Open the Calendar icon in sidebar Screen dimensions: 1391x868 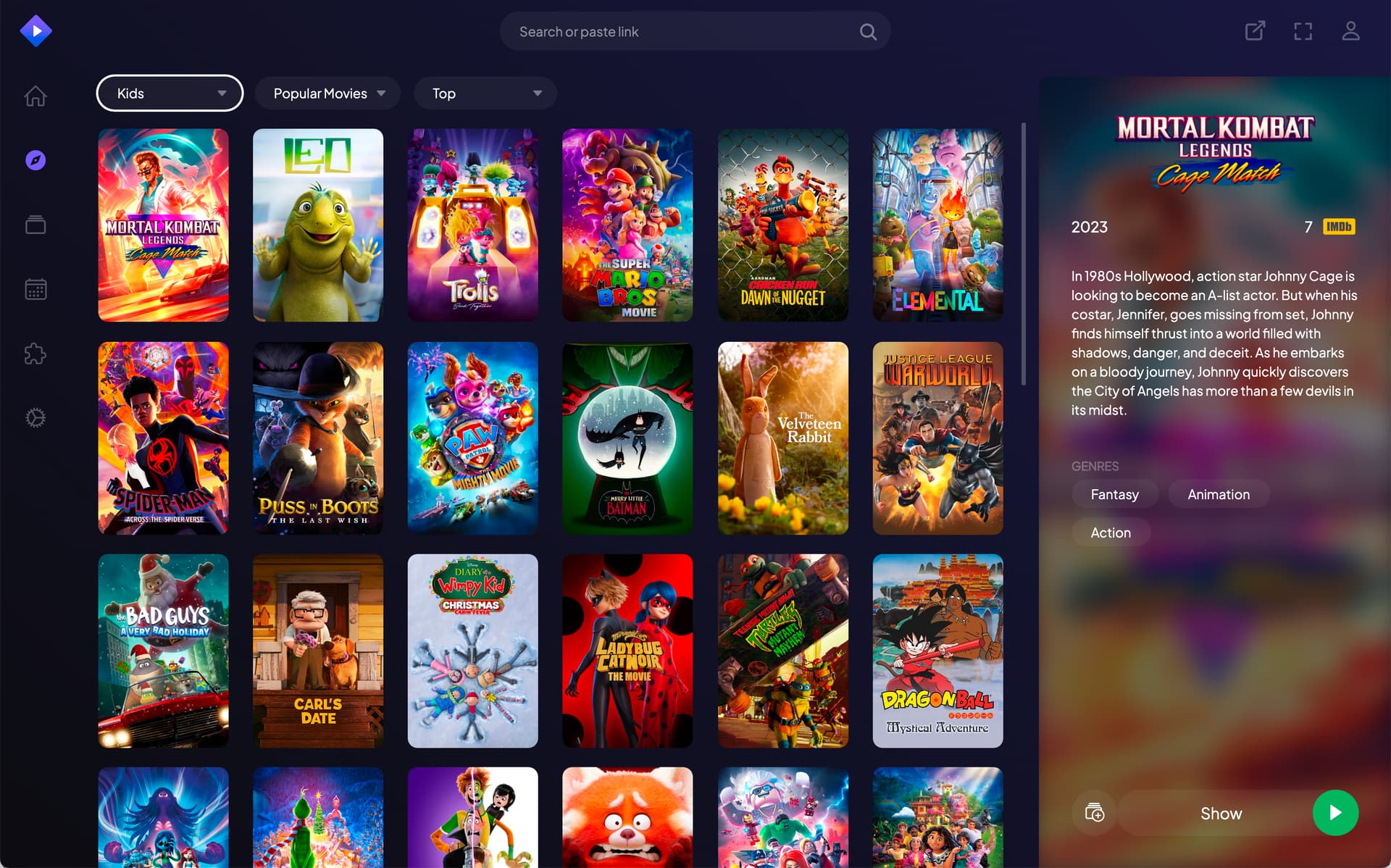(35, 289)
